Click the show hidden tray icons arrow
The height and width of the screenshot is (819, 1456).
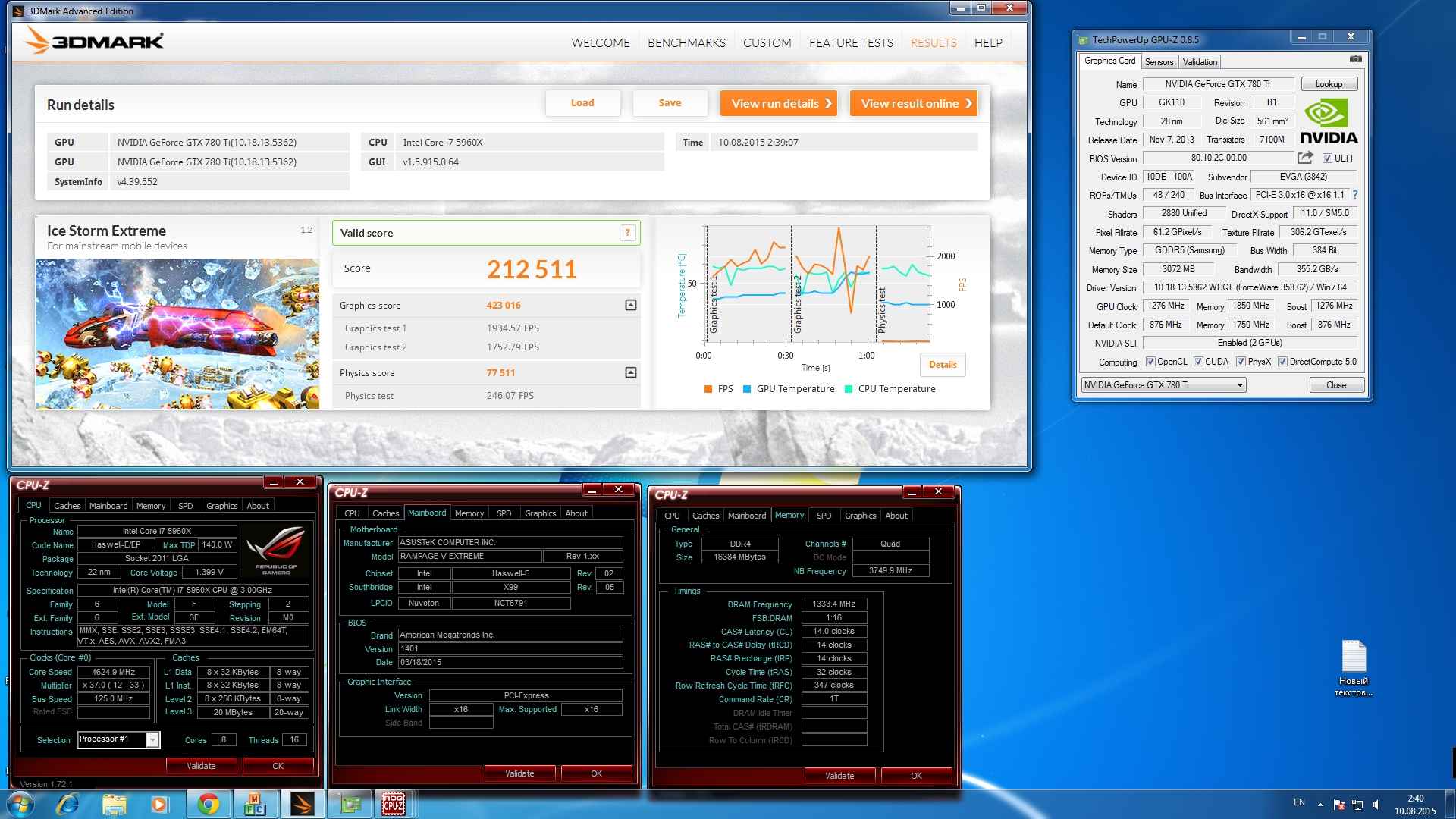pyautogui.click(x=1320, y=804)
